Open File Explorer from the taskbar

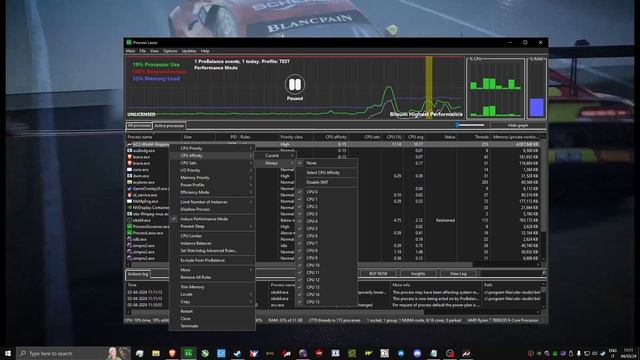click(156, 353)
